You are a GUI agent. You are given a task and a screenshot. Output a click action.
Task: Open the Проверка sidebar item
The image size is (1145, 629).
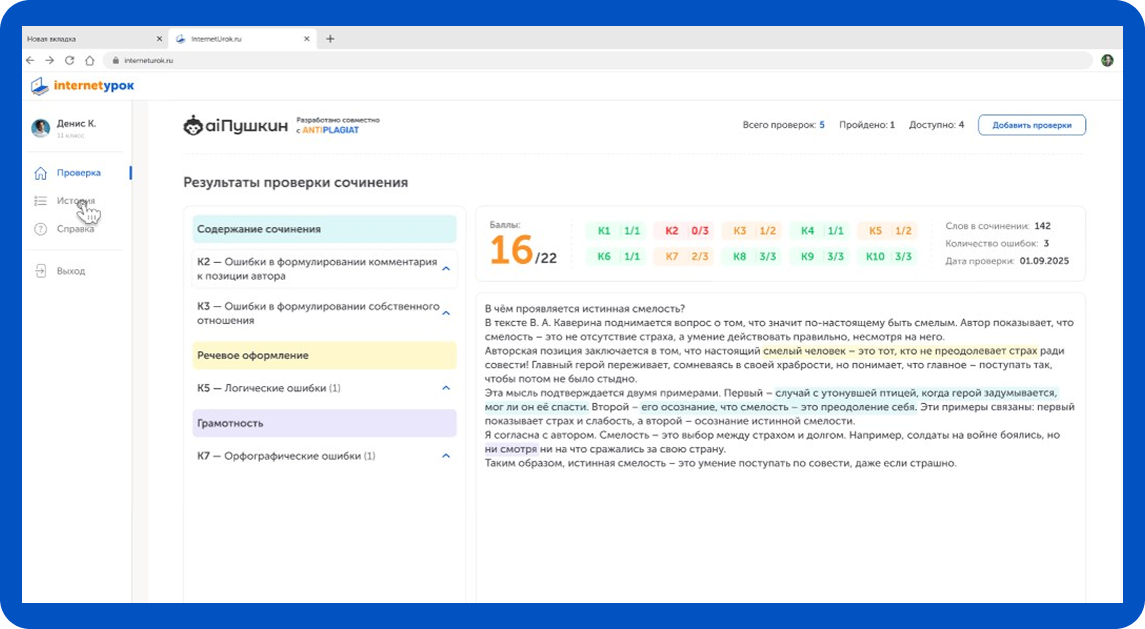[x=78, y=173]
